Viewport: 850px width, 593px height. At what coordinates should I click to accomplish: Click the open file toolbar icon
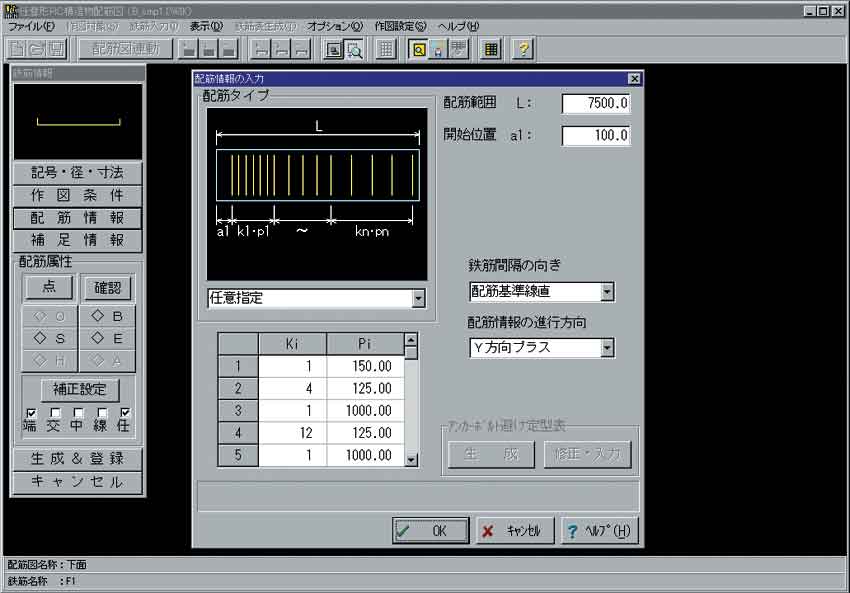[36, 49]
